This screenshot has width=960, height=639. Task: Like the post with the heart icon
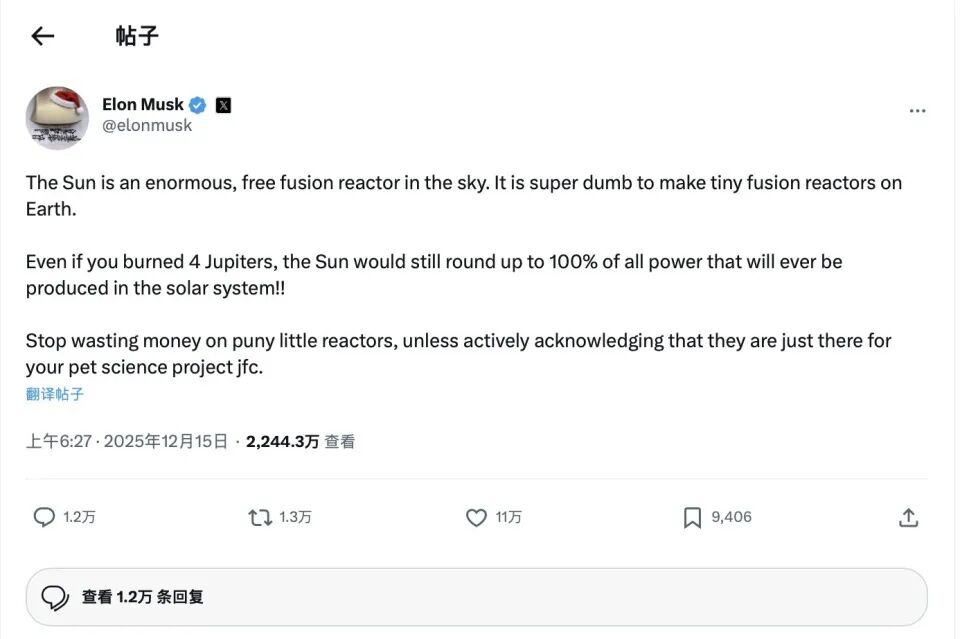click(x=477, y=517)
